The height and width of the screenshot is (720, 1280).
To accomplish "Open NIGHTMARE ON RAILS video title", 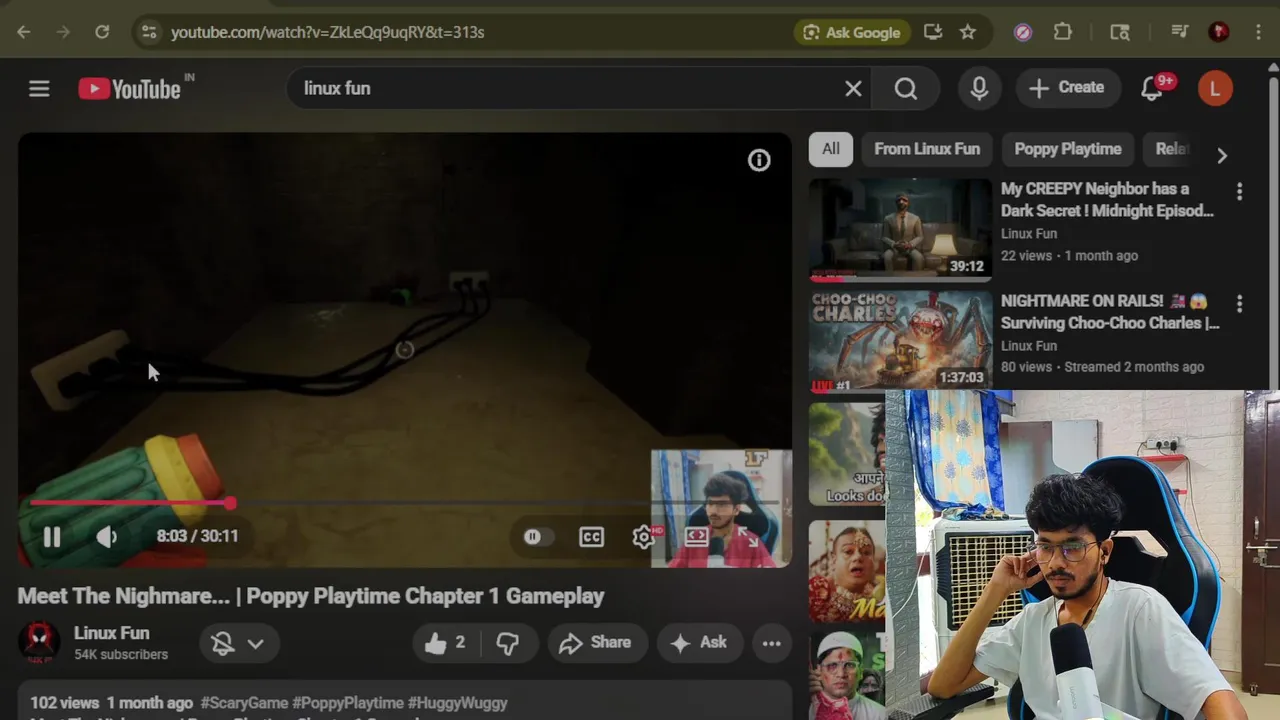I will (1110, 311).
